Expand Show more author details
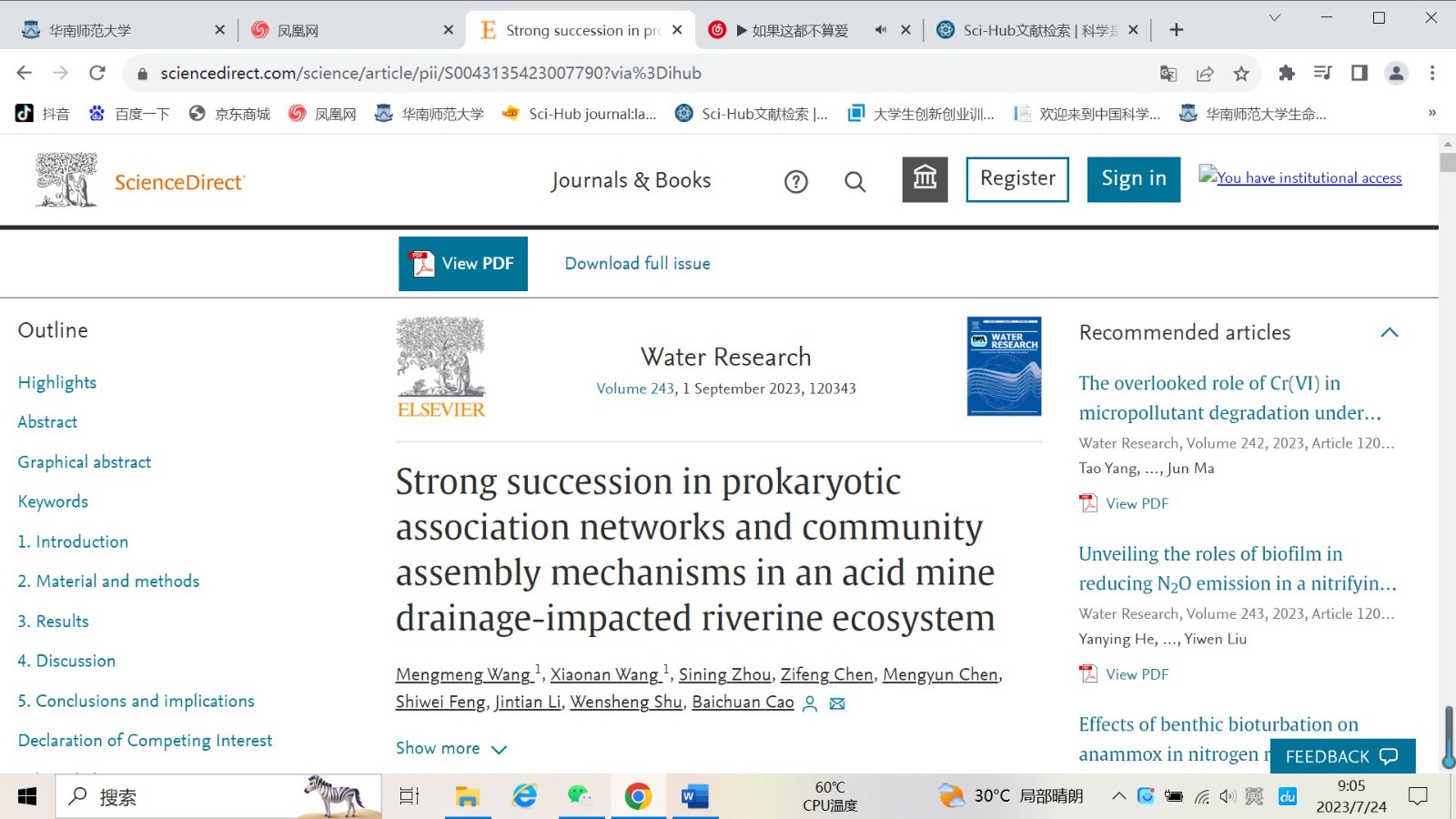Viewport: 1456px width, 819px height. click(451, 748)
